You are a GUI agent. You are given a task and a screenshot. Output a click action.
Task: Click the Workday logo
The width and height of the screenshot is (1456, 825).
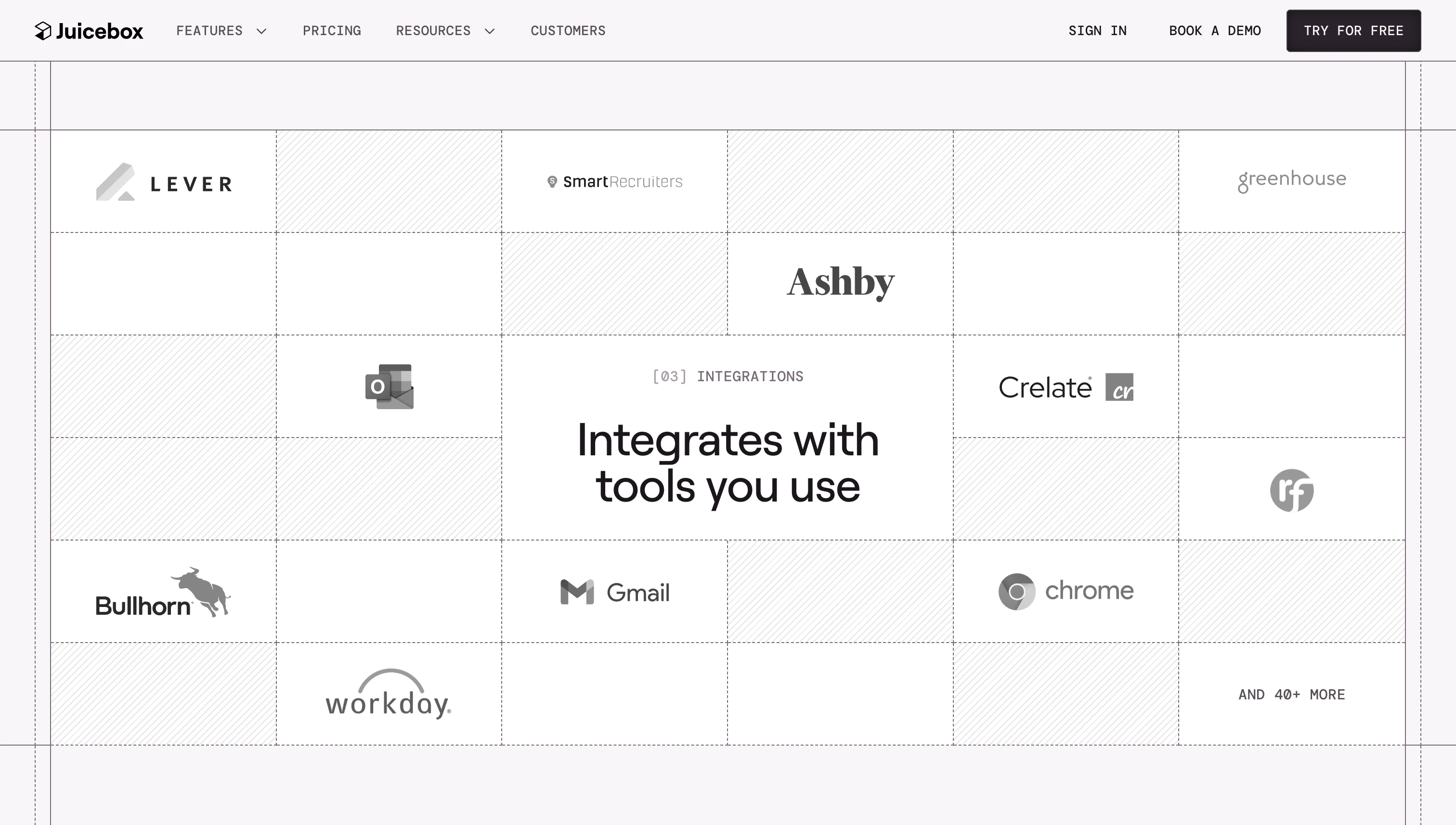(389, 694)
